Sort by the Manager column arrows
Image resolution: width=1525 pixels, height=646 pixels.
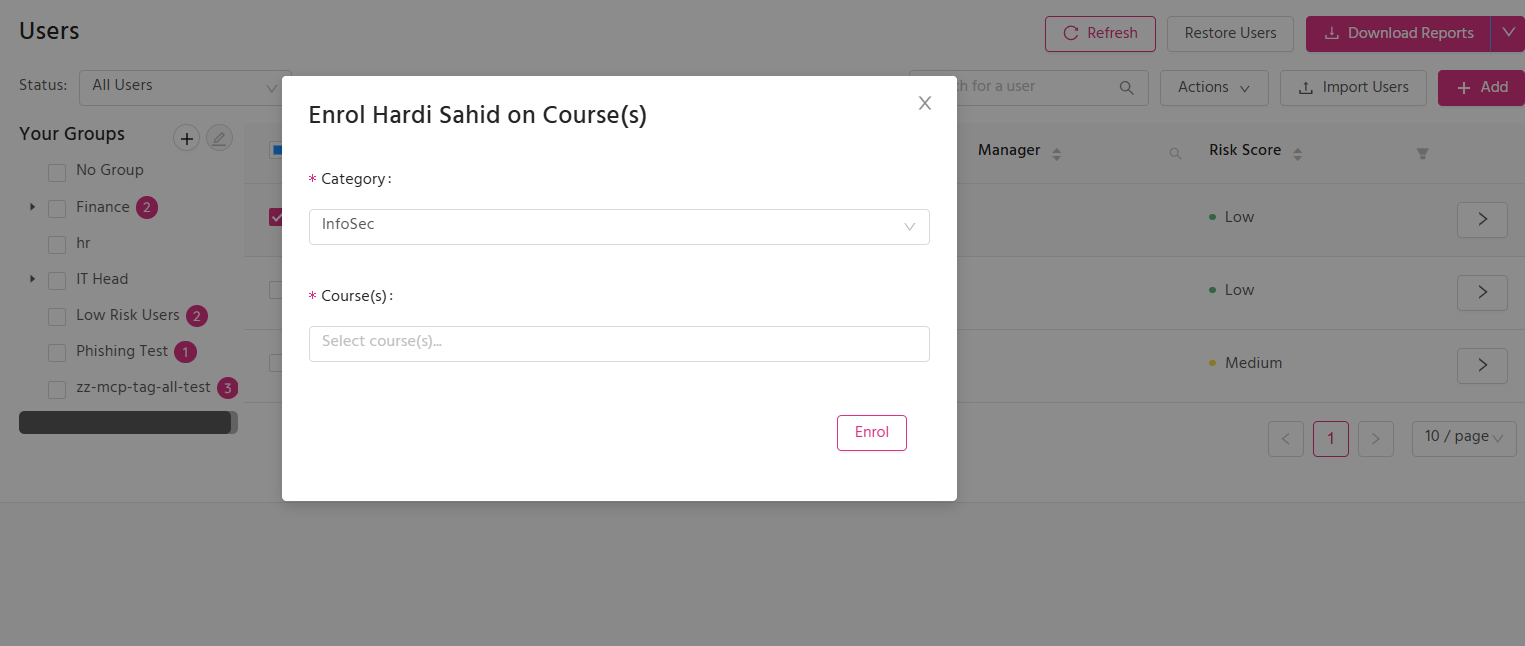[1057, 154]
